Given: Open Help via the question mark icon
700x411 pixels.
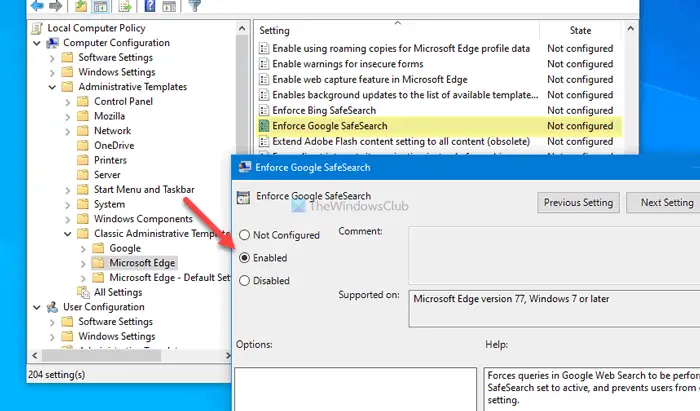Looking at the screenshot, I should [150, 6].
